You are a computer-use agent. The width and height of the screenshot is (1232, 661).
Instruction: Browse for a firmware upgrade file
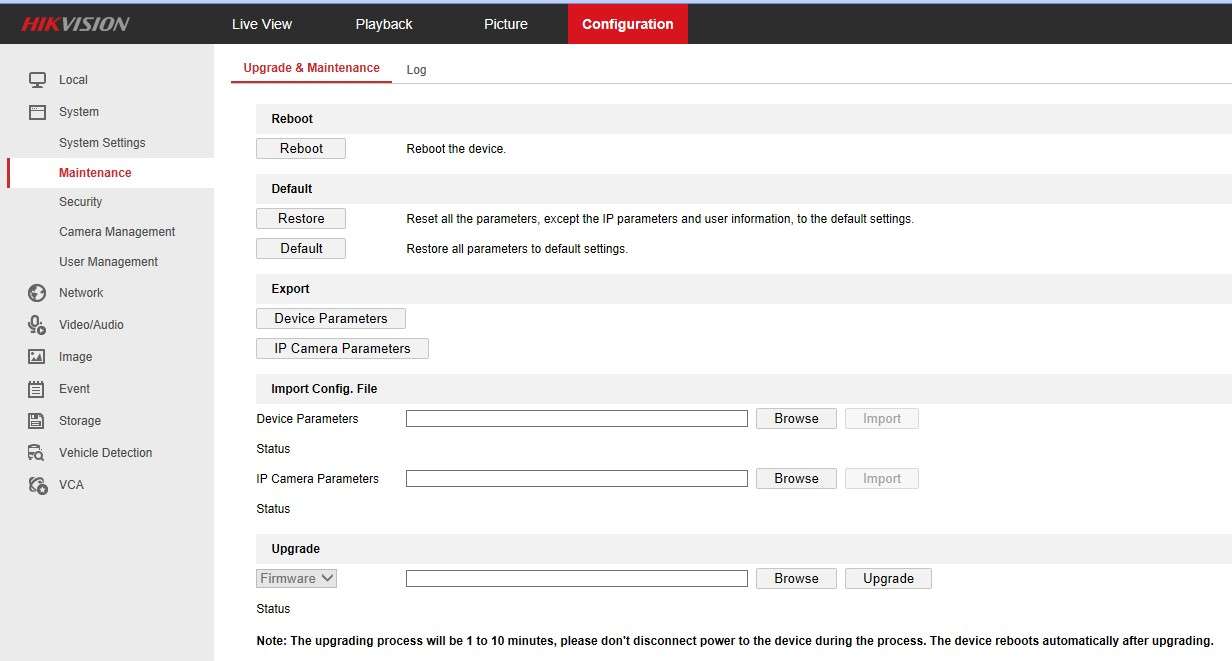pyautogui.click(x=796, y=578)
